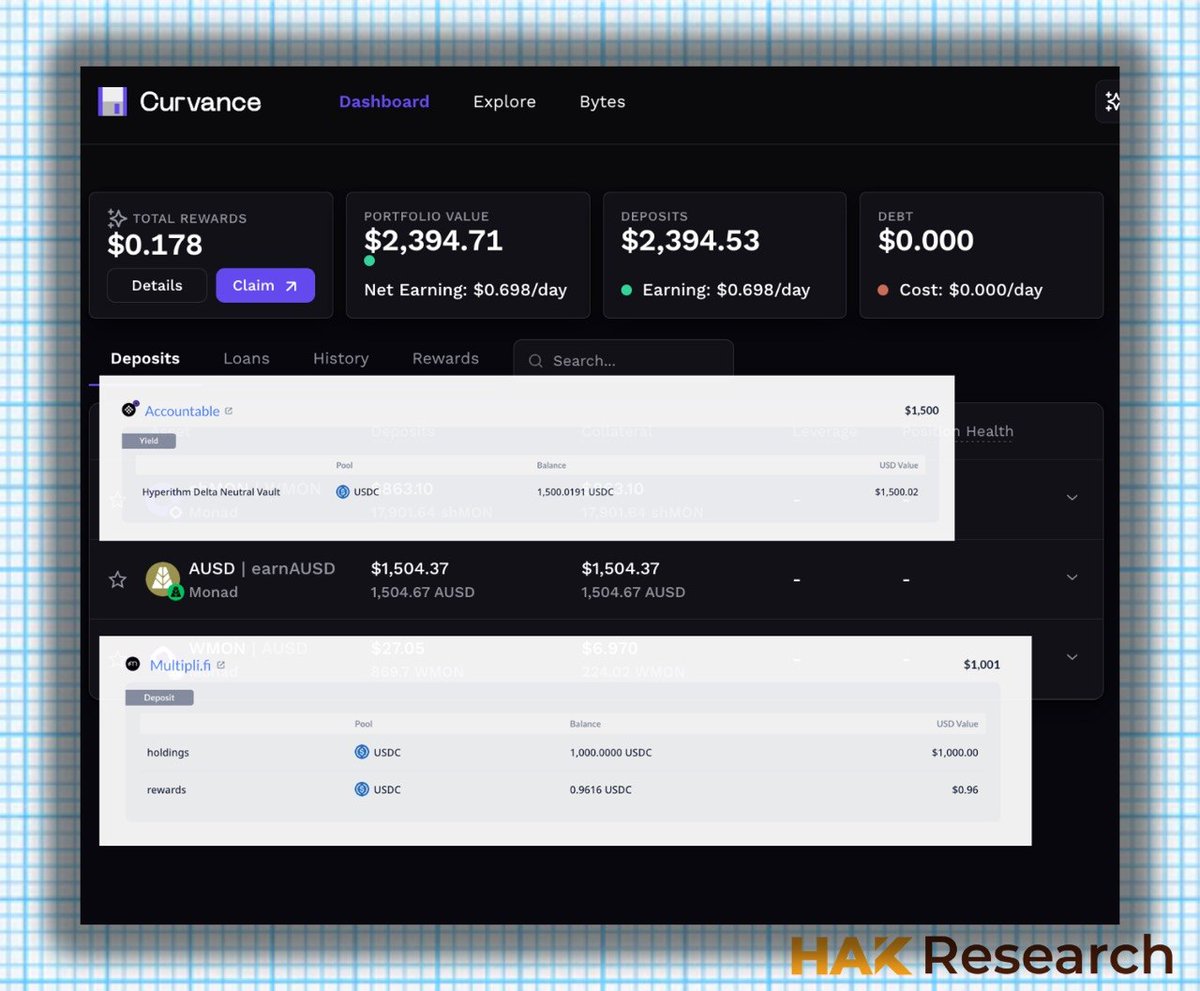Viewport: 1200px width, 991px height.
Task: Click the sparkle icon button at top right
Action: click(x=1111, y=101)
